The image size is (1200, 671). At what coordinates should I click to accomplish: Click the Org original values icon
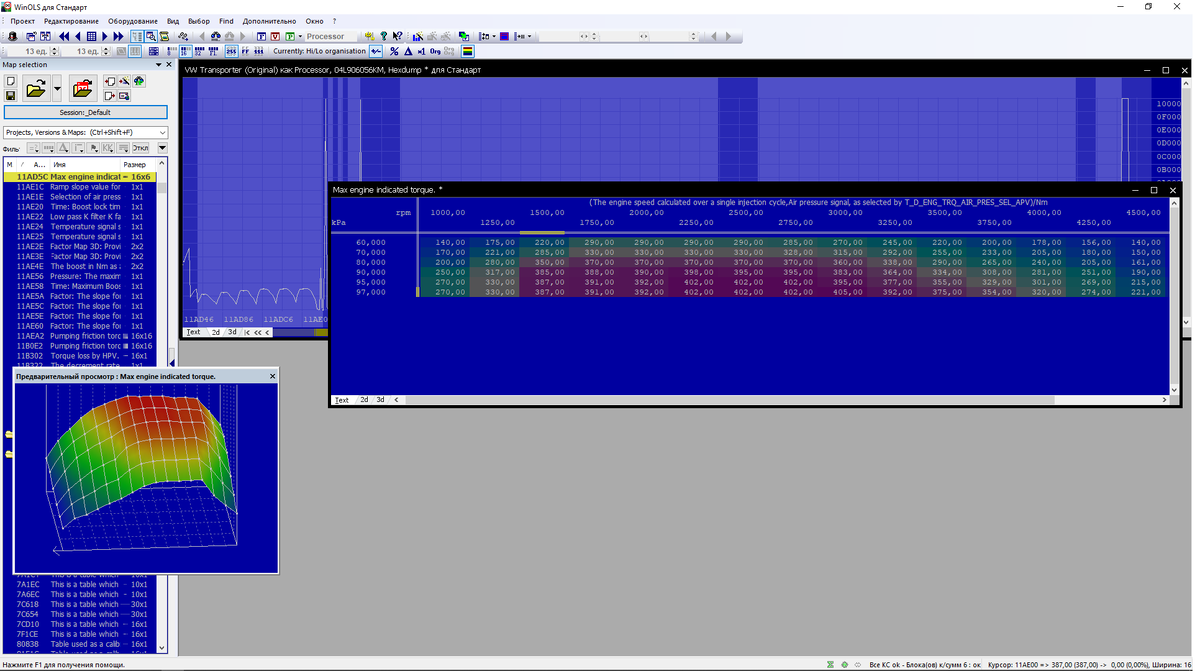(x=435, y=51)
